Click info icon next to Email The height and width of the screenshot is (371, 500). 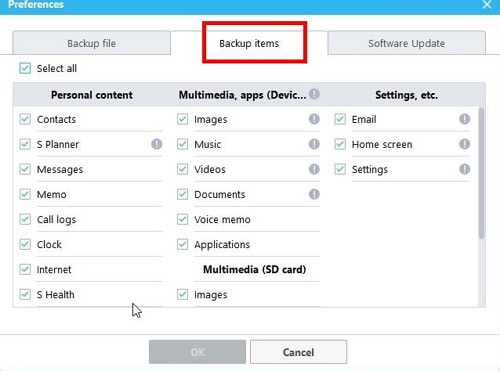pos(464,119)
